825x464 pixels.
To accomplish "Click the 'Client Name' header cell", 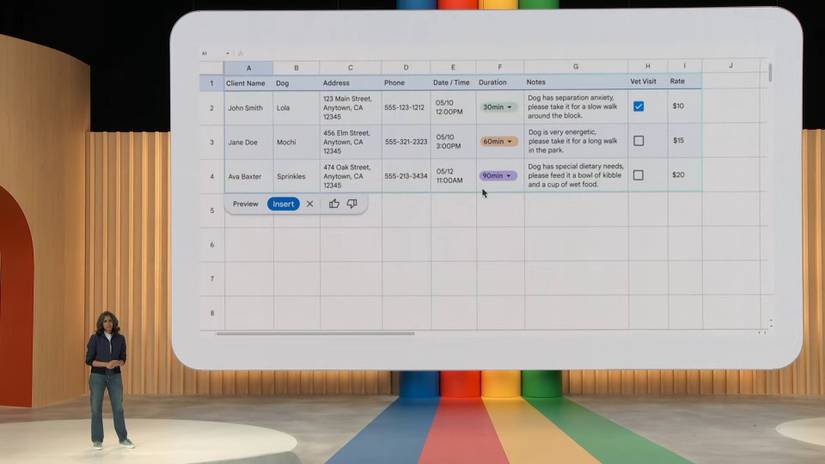I will pyautogui.click(x=248, y=83).
